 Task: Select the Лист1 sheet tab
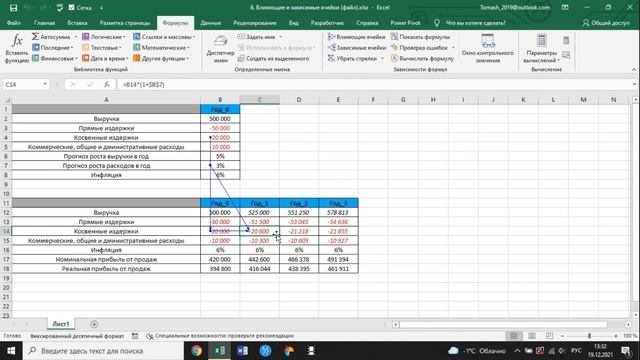click(x=61, y=324)
